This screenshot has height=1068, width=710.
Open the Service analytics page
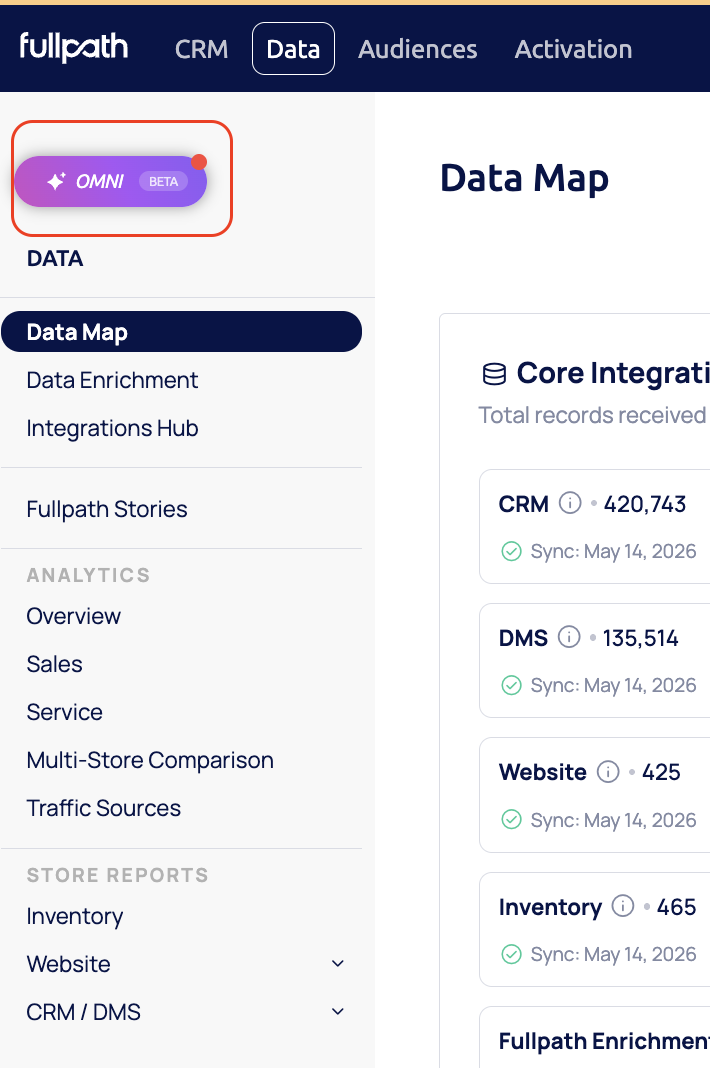click(x=65, y=712)
